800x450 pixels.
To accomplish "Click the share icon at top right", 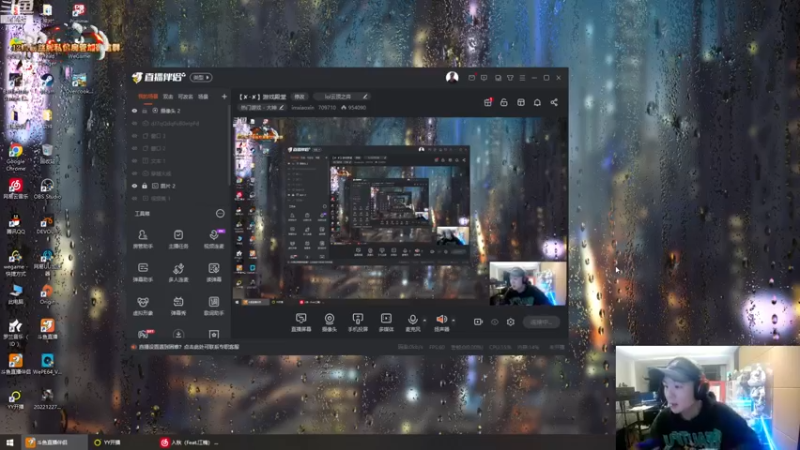I will tap(554, 103).
